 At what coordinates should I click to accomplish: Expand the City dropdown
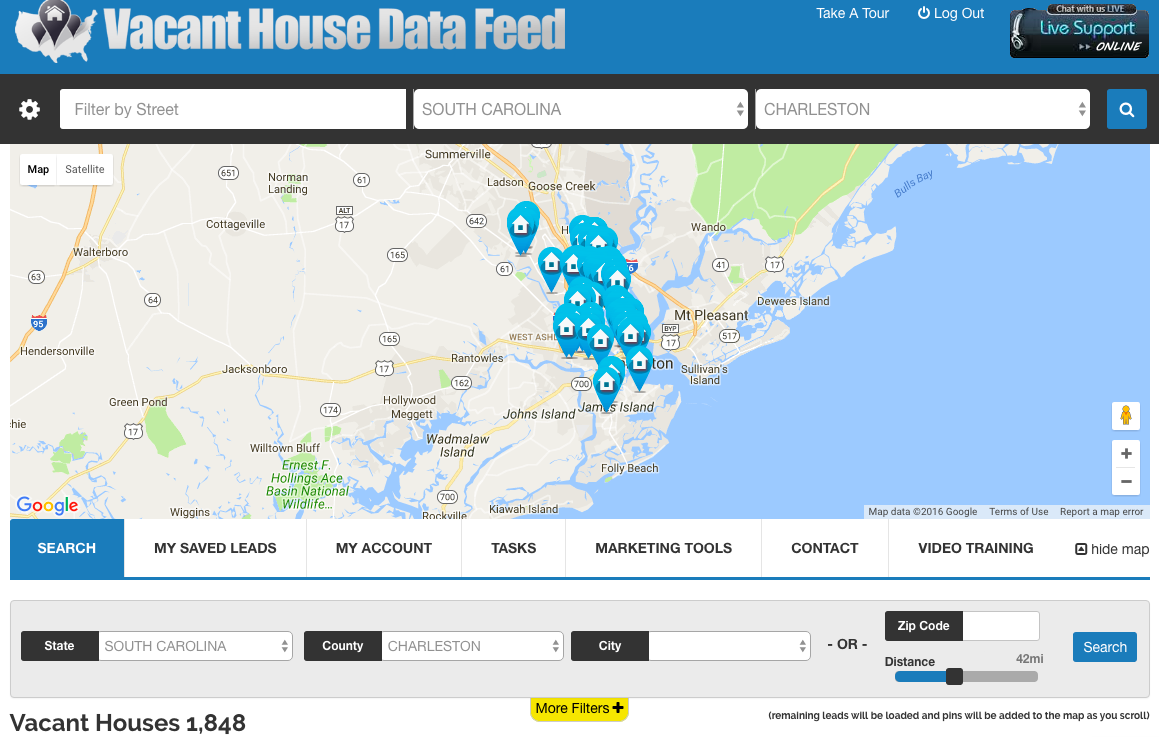click(x=730, y=646)
